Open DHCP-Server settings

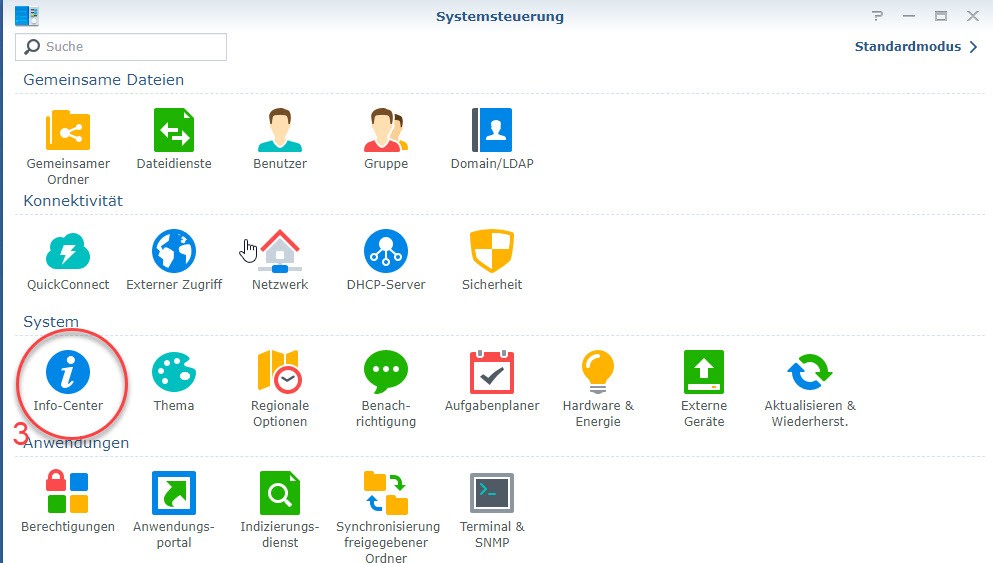[x=386, y=252]
